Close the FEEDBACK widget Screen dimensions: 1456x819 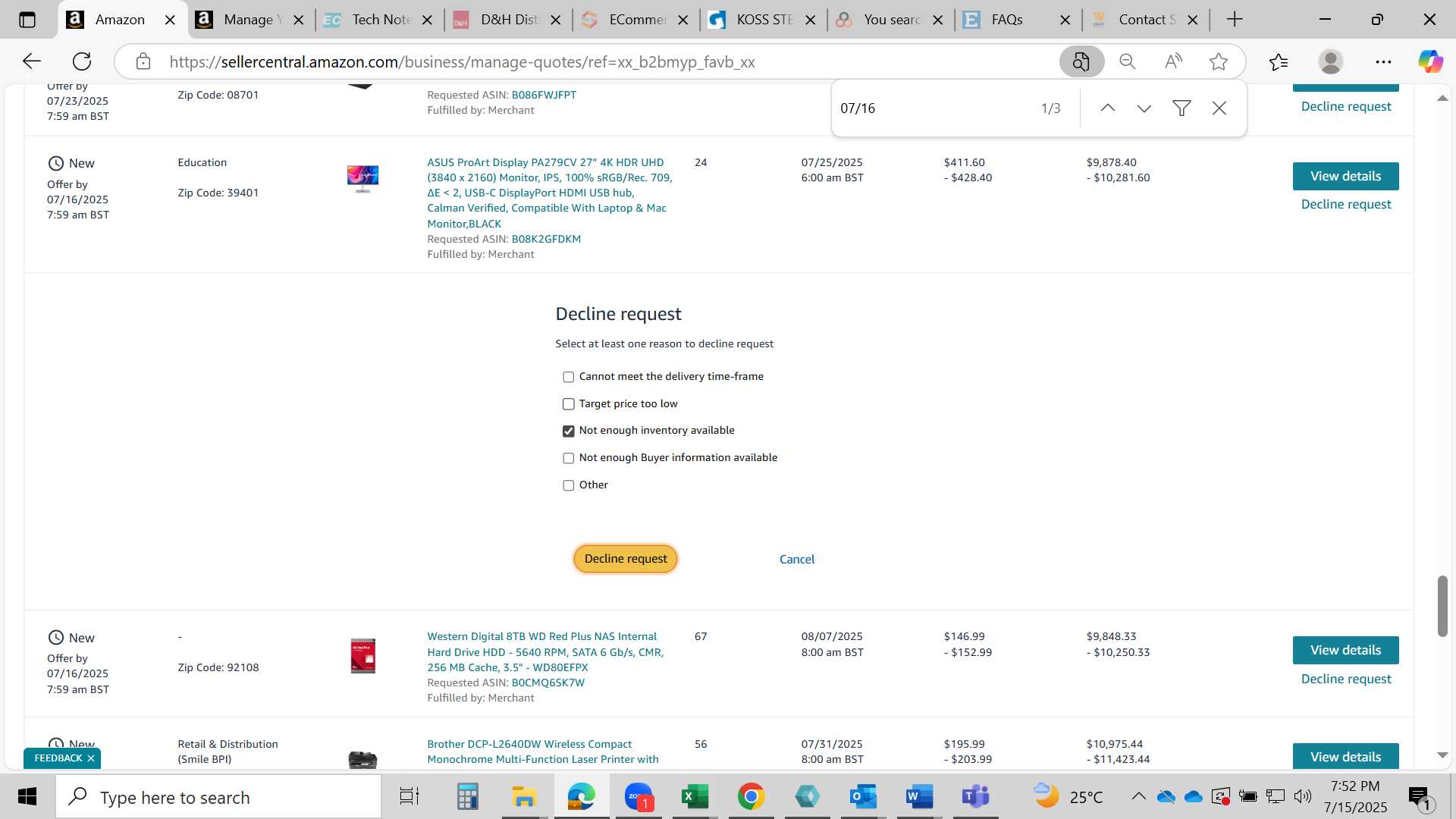click(x=91, y=758)
